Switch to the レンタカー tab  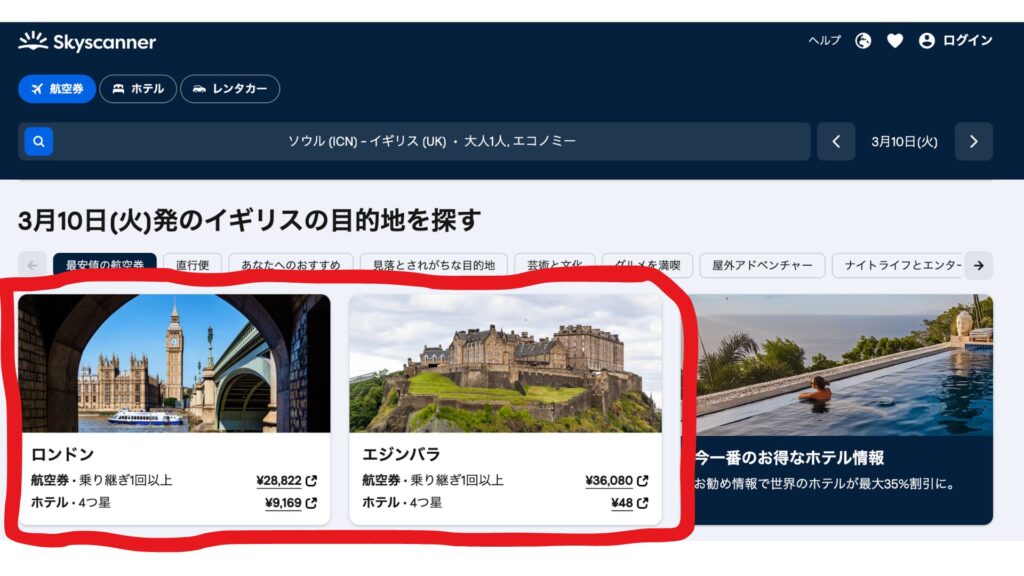[230, 89]
